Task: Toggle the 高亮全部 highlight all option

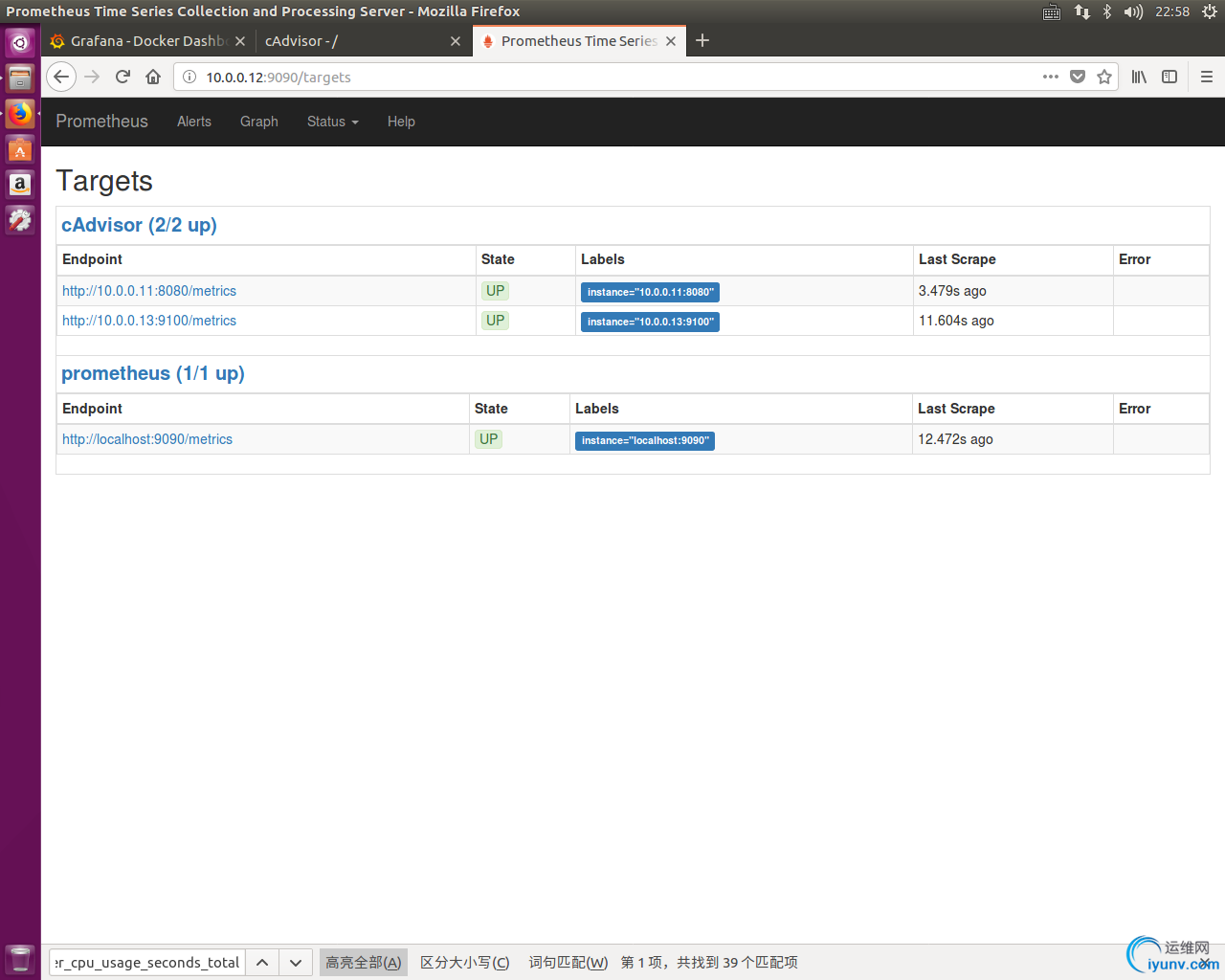Action: pyautogui.click(x=364, y=963)
